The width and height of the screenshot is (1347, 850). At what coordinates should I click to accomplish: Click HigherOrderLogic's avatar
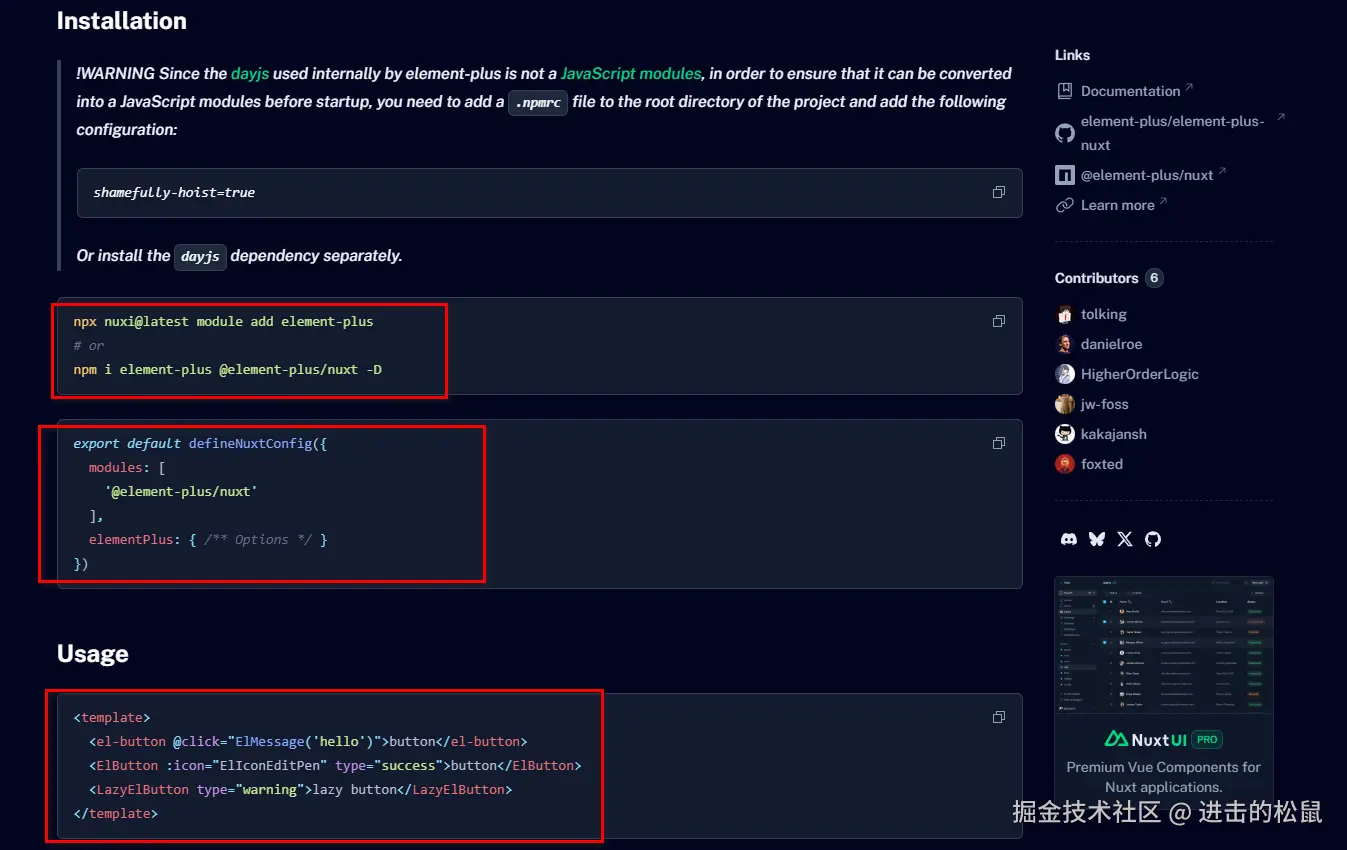[x=1065, y=374]
